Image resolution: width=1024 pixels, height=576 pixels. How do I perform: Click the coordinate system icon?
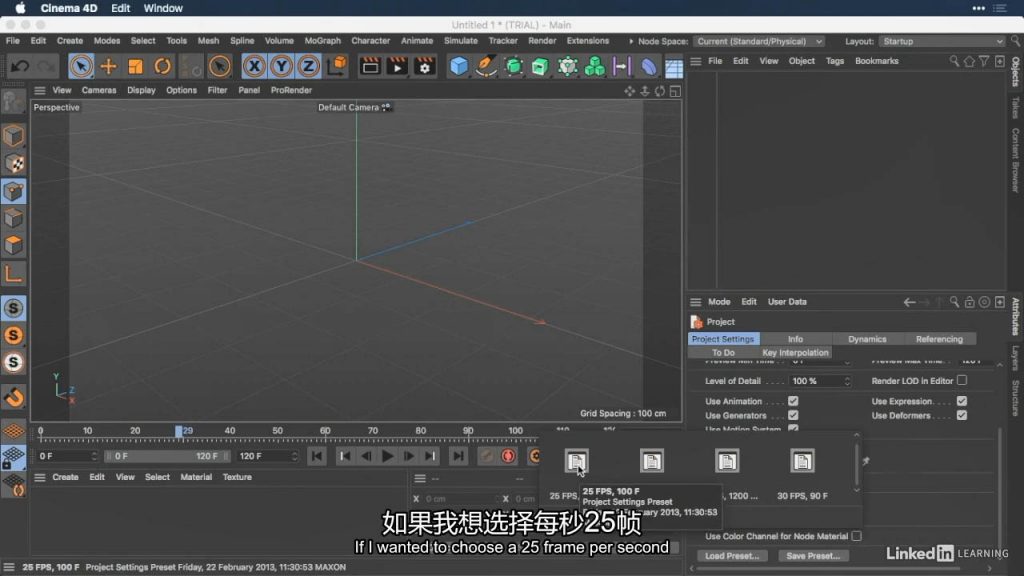pos(337,66)
